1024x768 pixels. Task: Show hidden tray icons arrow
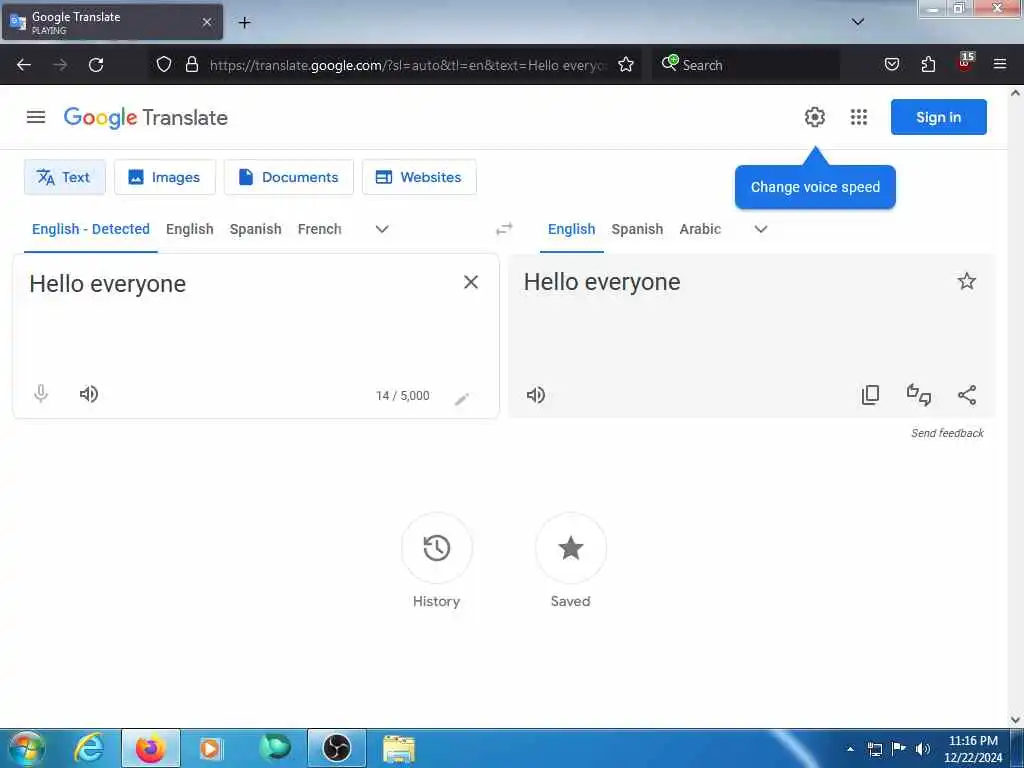[x=850, y=749]
